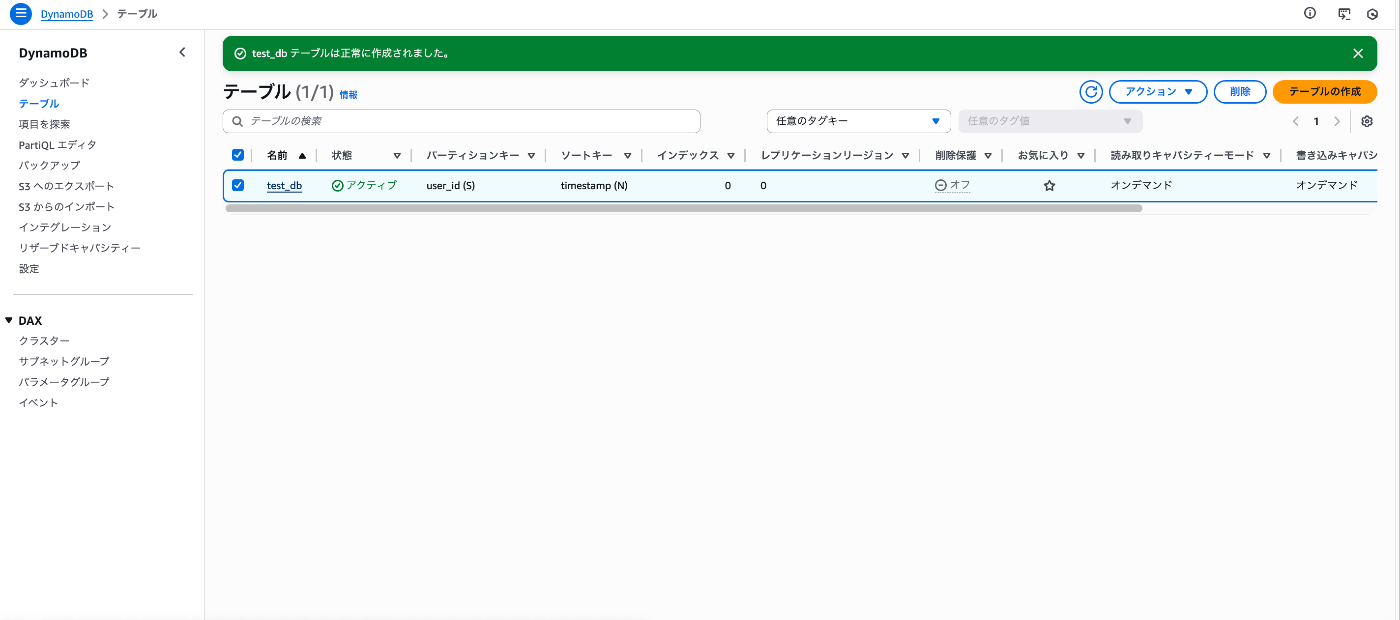Click the 名前 column header

point(277,156)
